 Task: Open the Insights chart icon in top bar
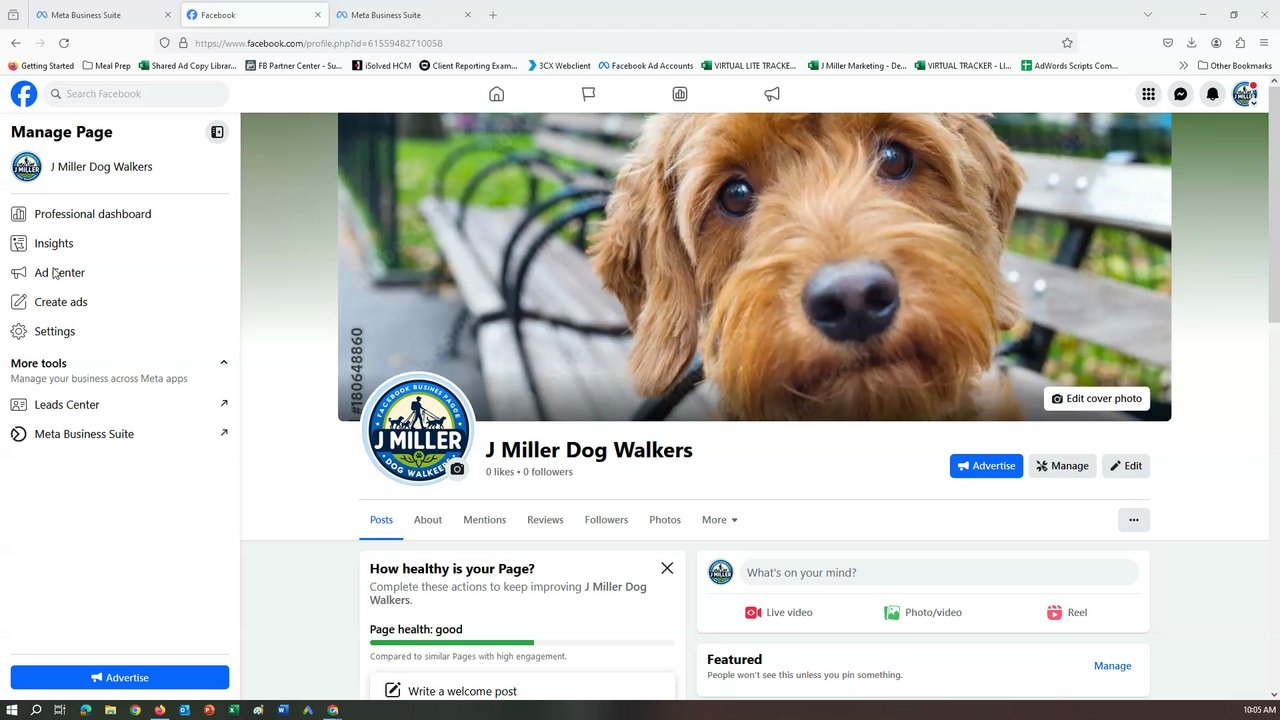click(x=680, y=94)
